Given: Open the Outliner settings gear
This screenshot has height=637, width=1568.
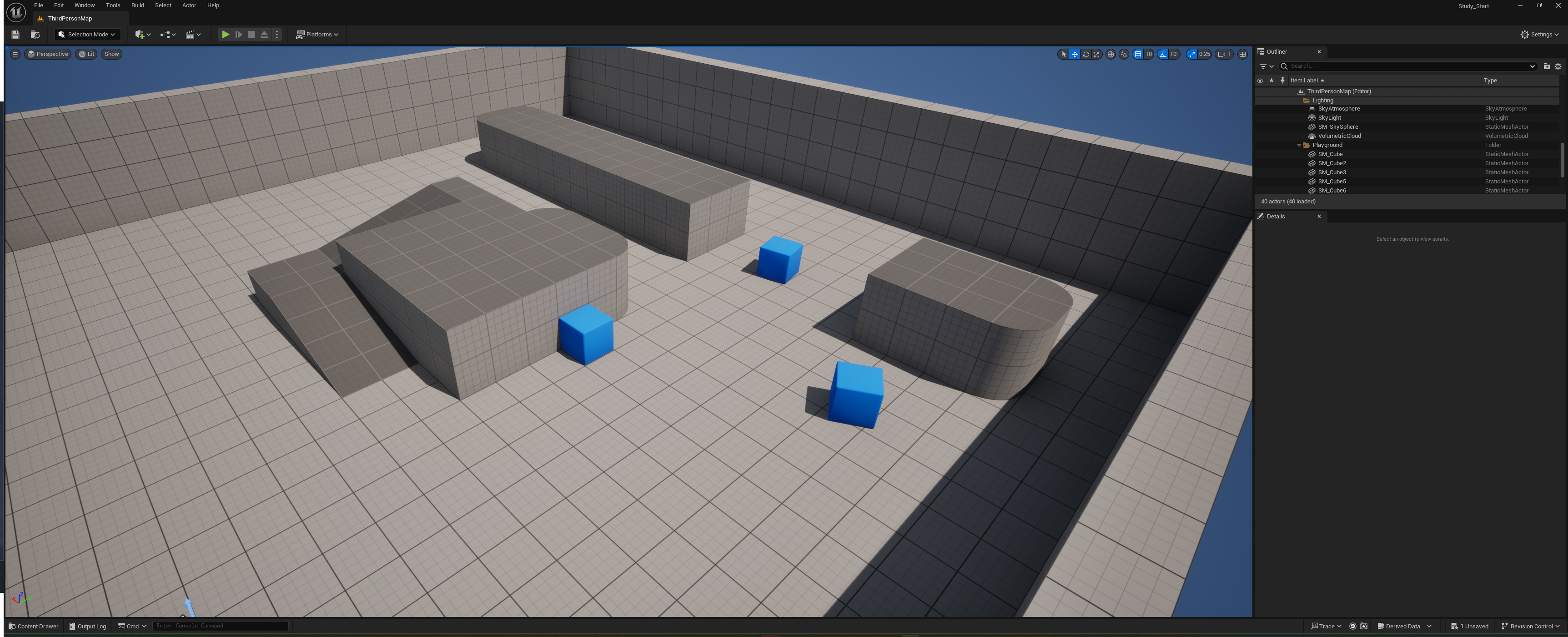Looking at the screenshot, I should click(1558, 66).
